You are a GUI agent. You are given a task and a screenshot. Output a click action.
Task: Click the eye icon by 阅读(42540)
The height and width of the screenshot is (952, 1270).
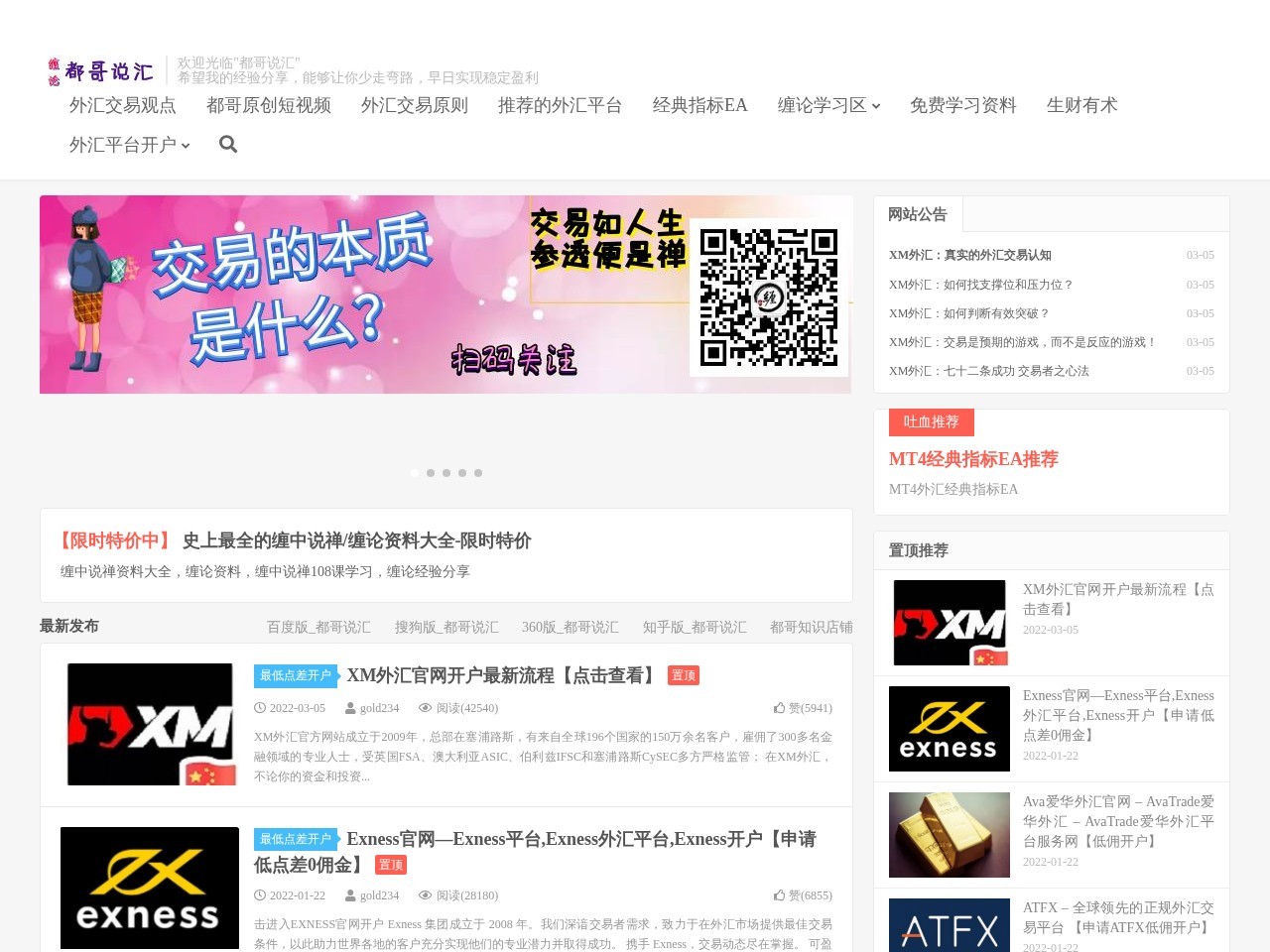[426, 708]
